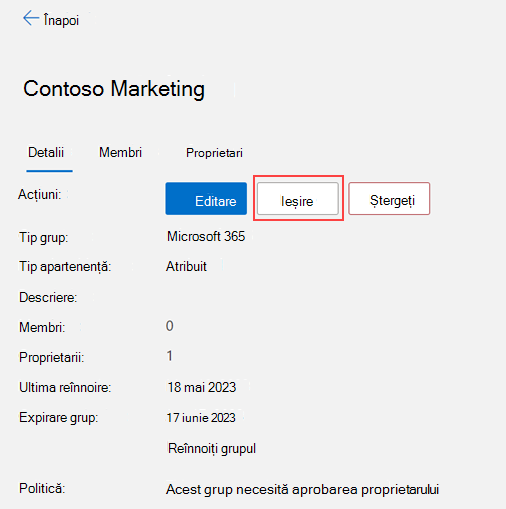The width and height of the screenshot is (506, 509).
Task: Go back via the Înapoi link
Action: click(61, 20)
